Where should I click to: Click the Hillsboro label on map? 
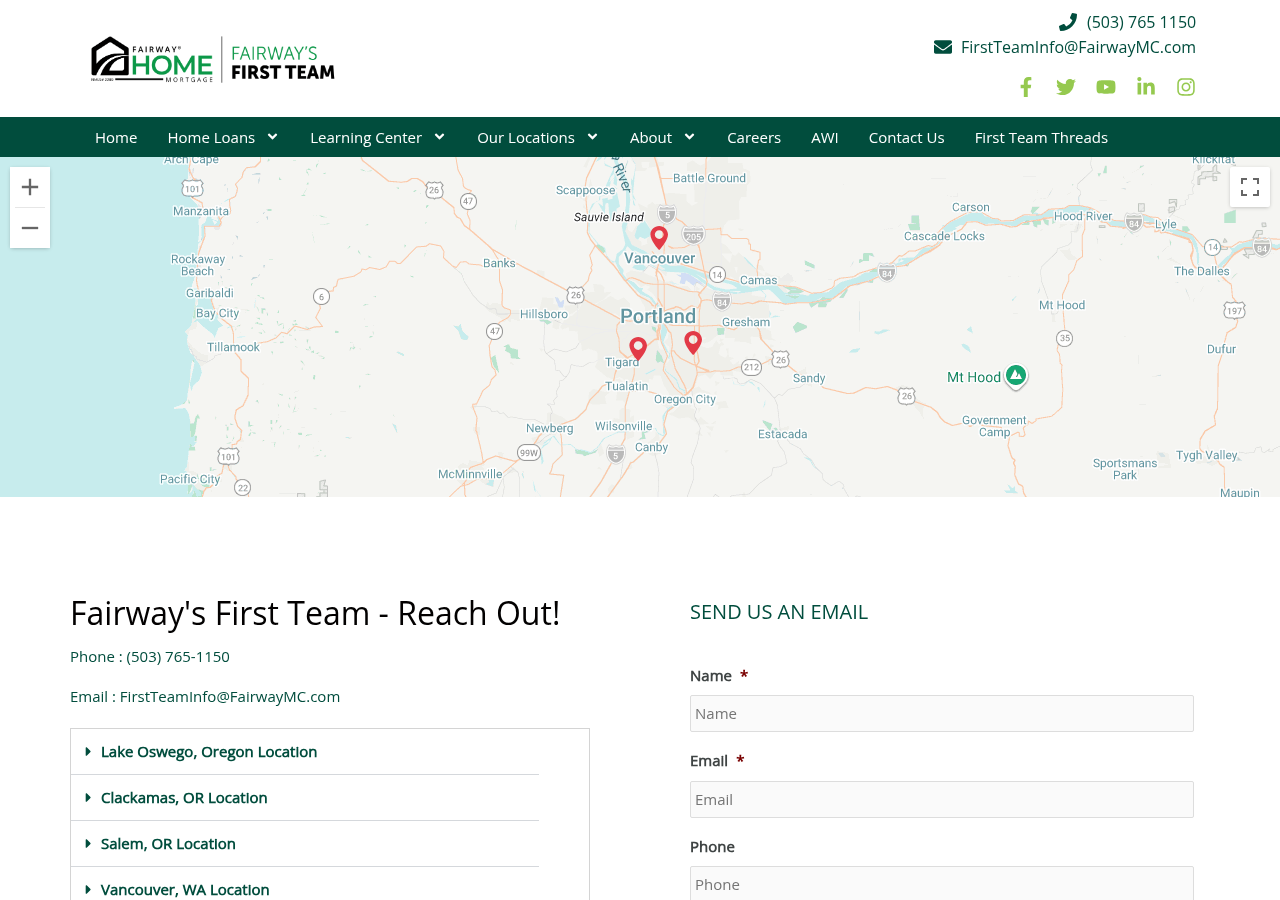(544, 314)
